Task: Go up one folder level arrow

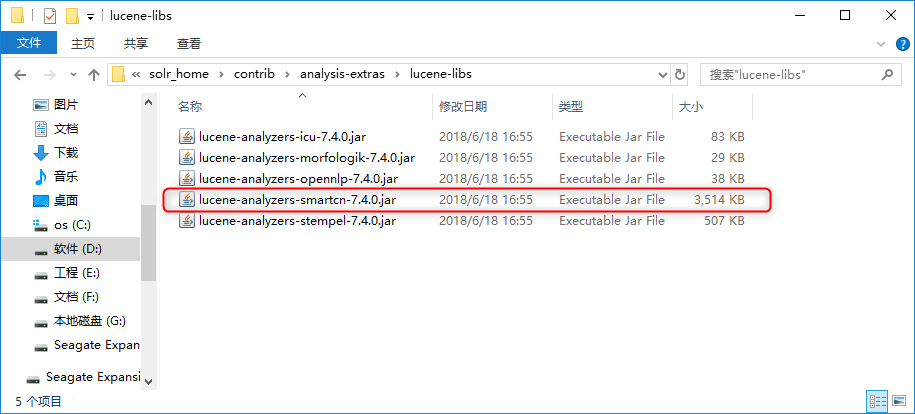Action: (93, 74)
